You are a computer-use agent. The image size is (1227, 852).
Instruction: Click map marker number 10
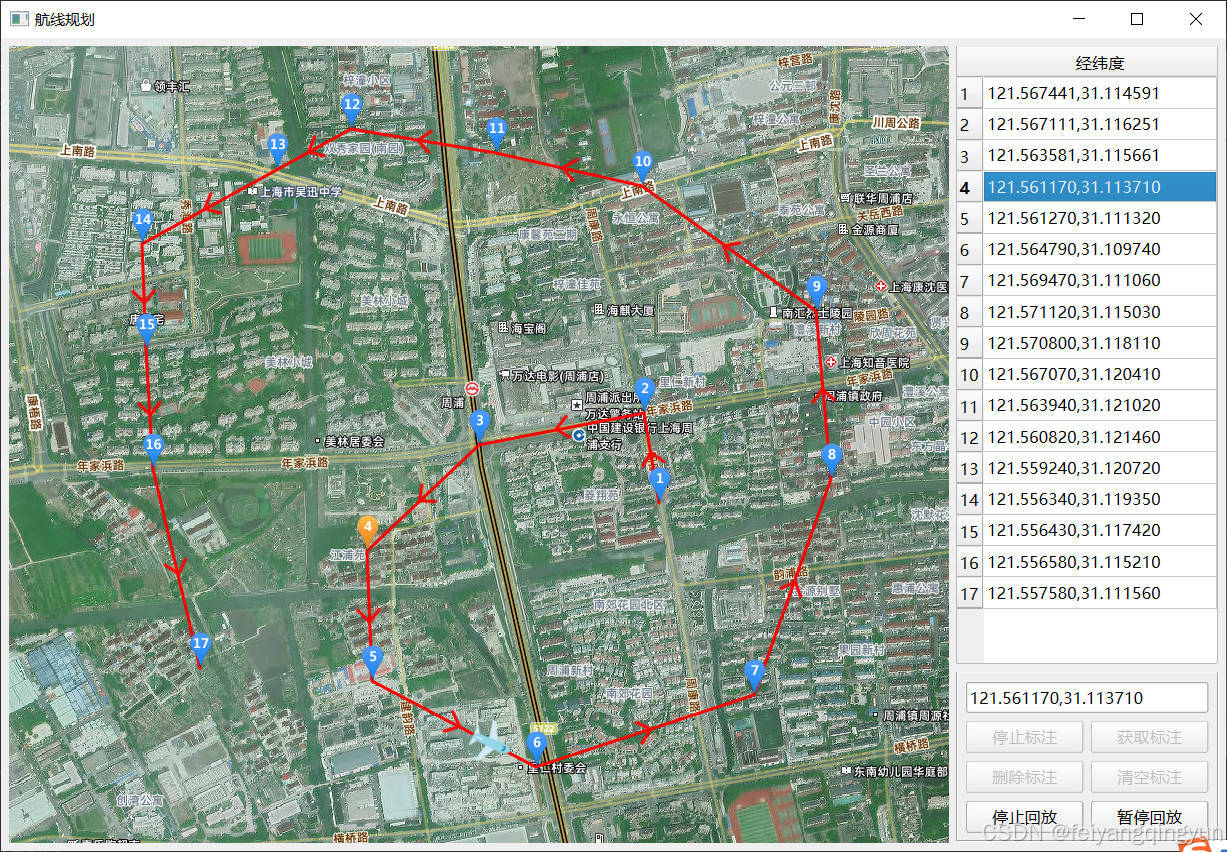643,165
